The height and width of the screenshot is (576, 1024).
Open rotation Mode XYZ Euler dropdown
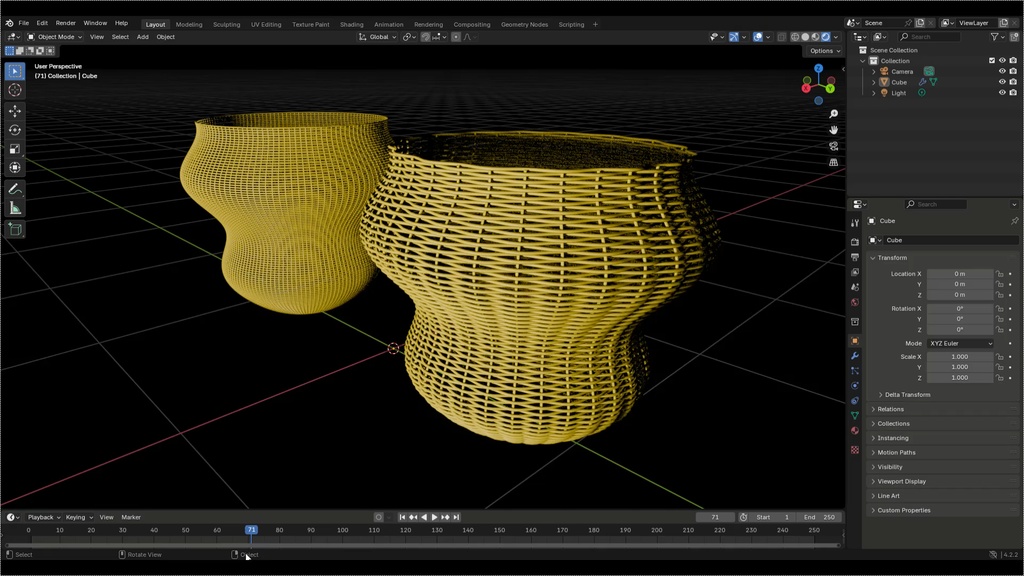click(960, 344)
